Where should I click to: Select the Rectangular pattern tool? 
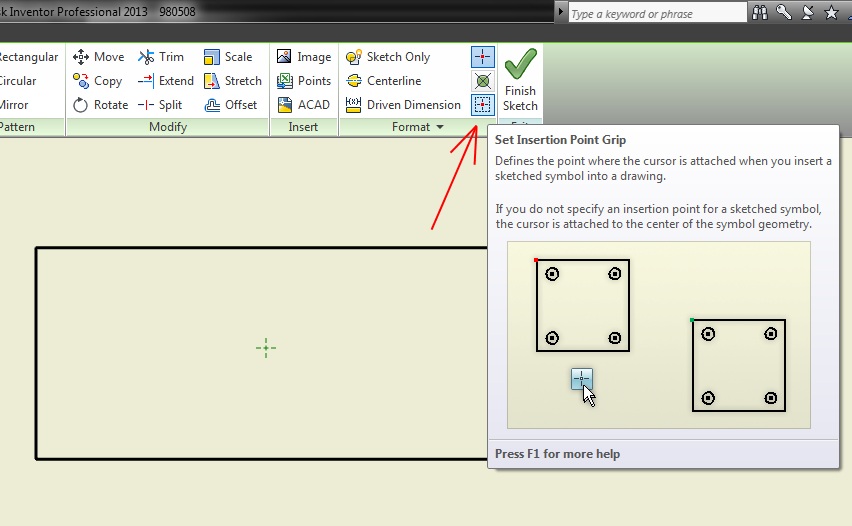coord(28,57)
